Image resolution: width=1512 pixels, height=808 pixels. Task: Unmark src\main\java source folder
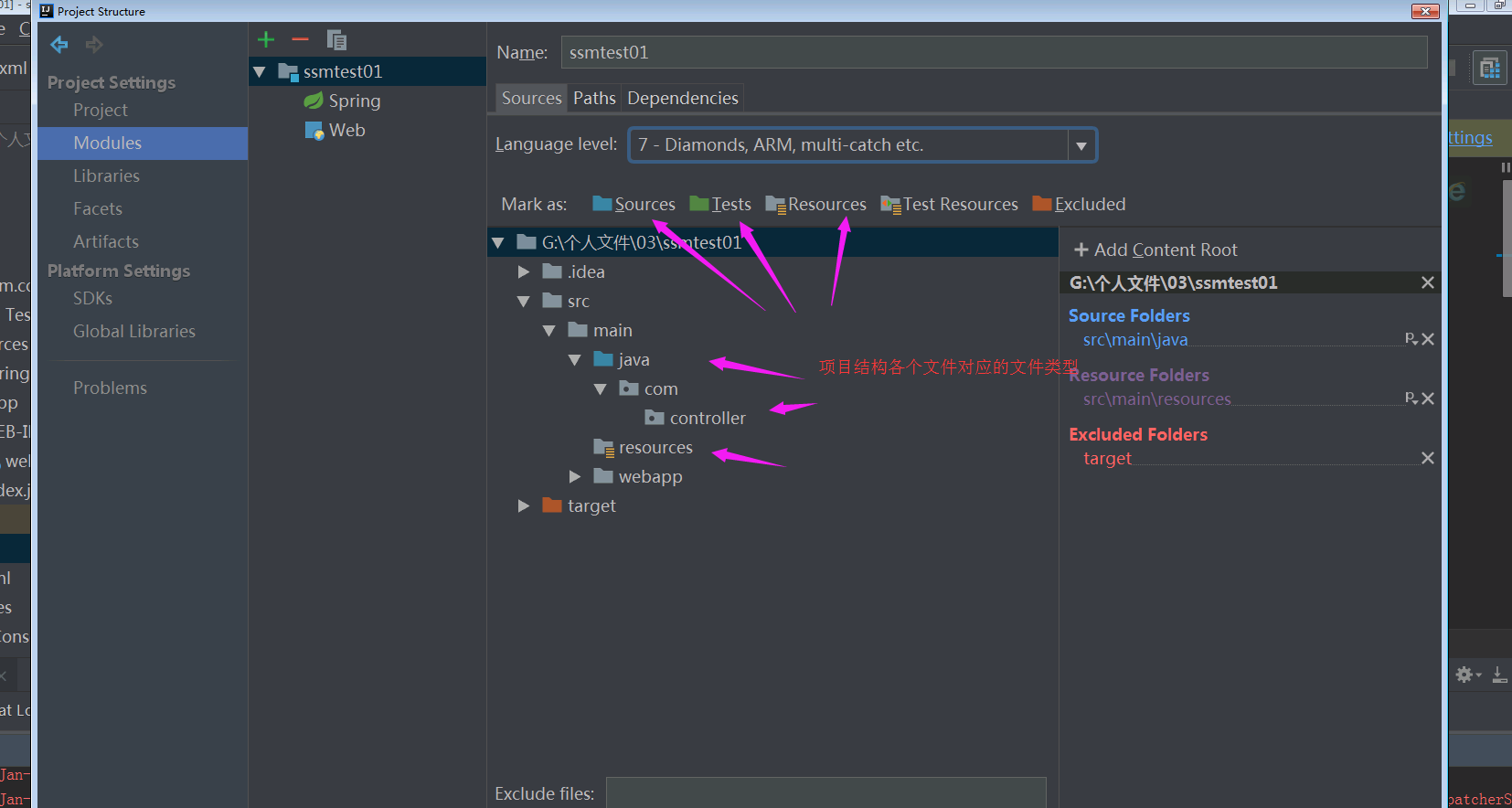pos(1428,339)
